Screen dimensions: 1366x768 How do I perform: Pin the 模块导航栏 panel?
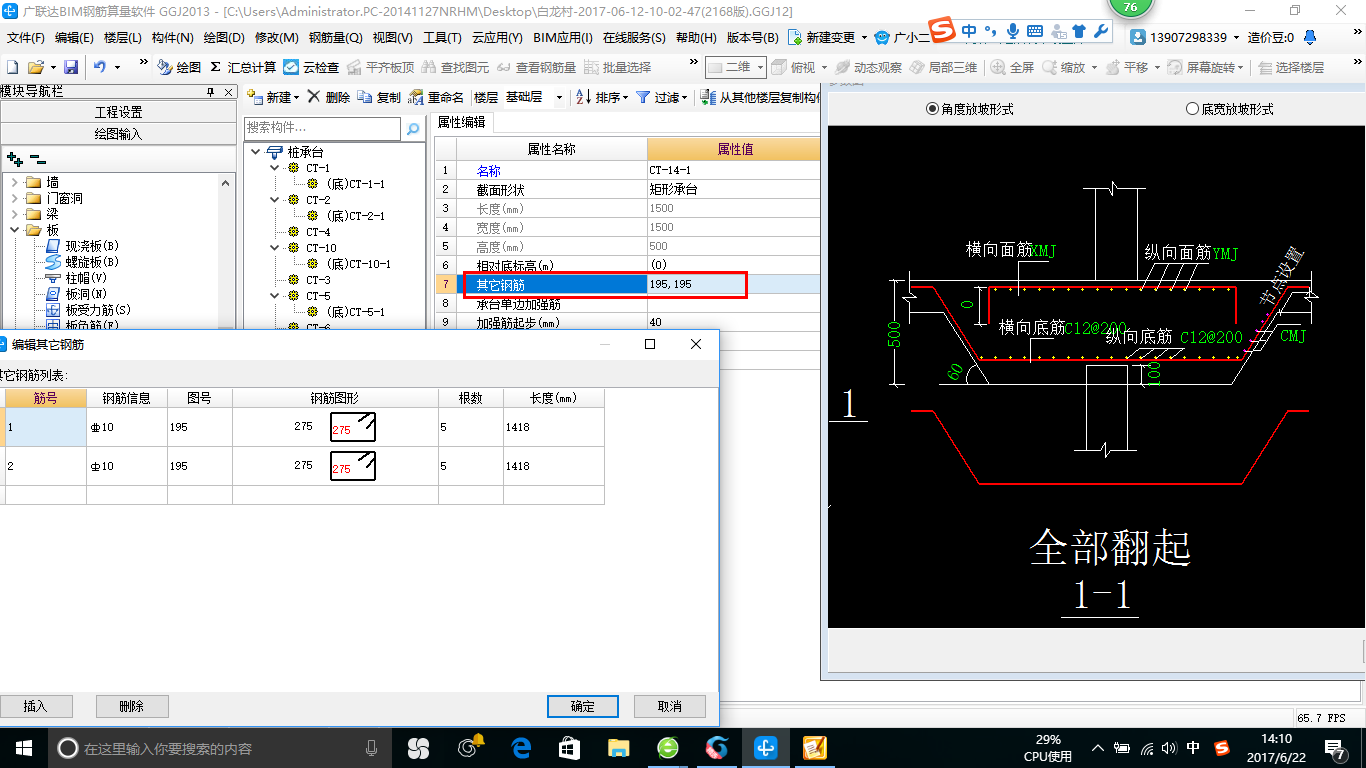[x=210, y=92]
